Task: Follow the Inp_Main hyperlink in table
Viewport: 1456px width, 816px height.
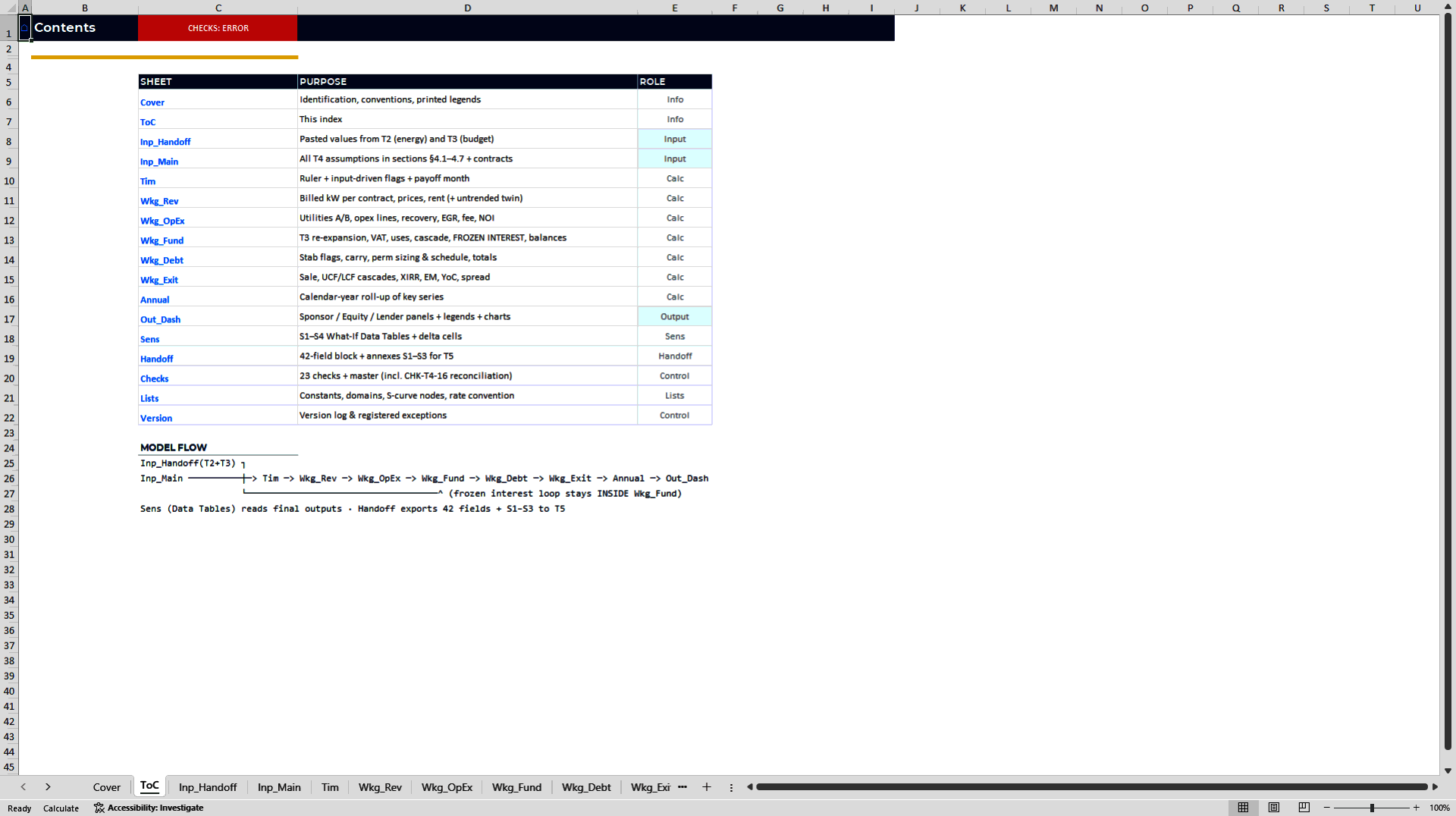Action: (159, 162)
